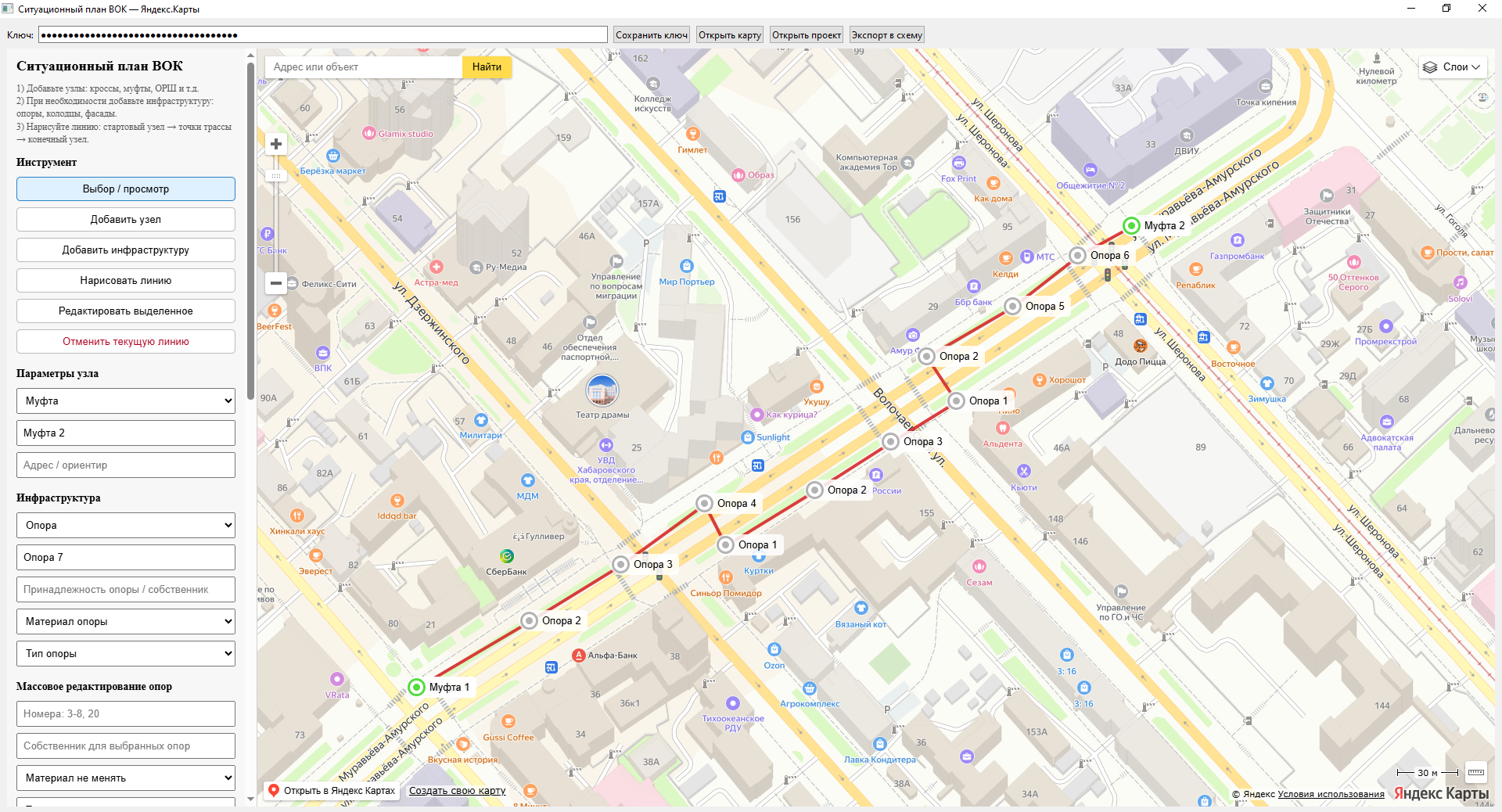Click the Кьюти salon icon
This screenshot has width=1502, height=812.
tap(1024, 472)
